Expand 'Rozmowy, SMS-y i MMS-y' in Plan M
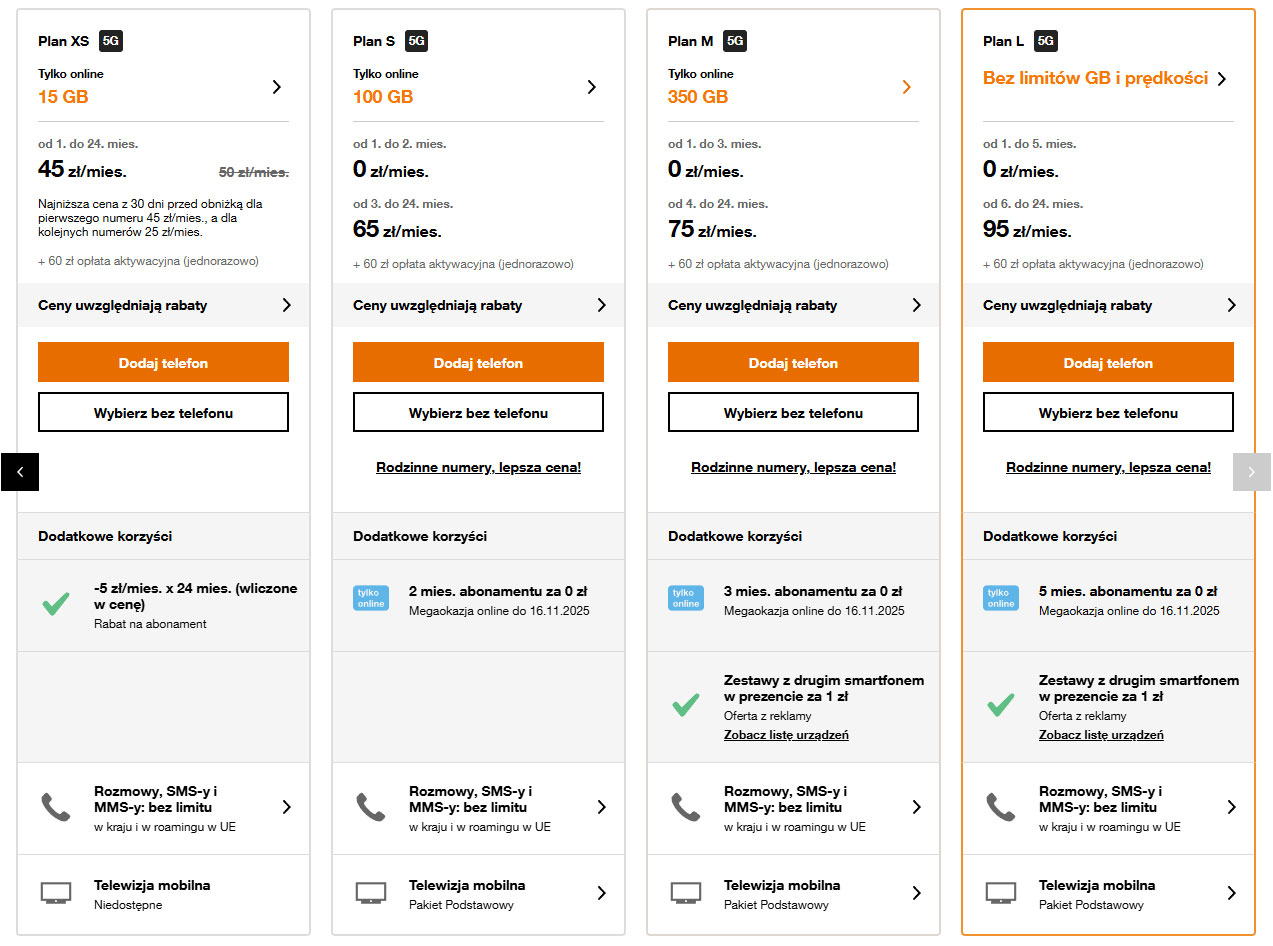The image size is (1273, 946). [x=916, y=807]
